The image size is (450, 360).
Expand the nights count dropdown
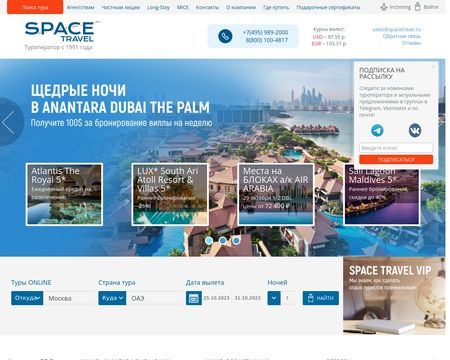(274, 298)
